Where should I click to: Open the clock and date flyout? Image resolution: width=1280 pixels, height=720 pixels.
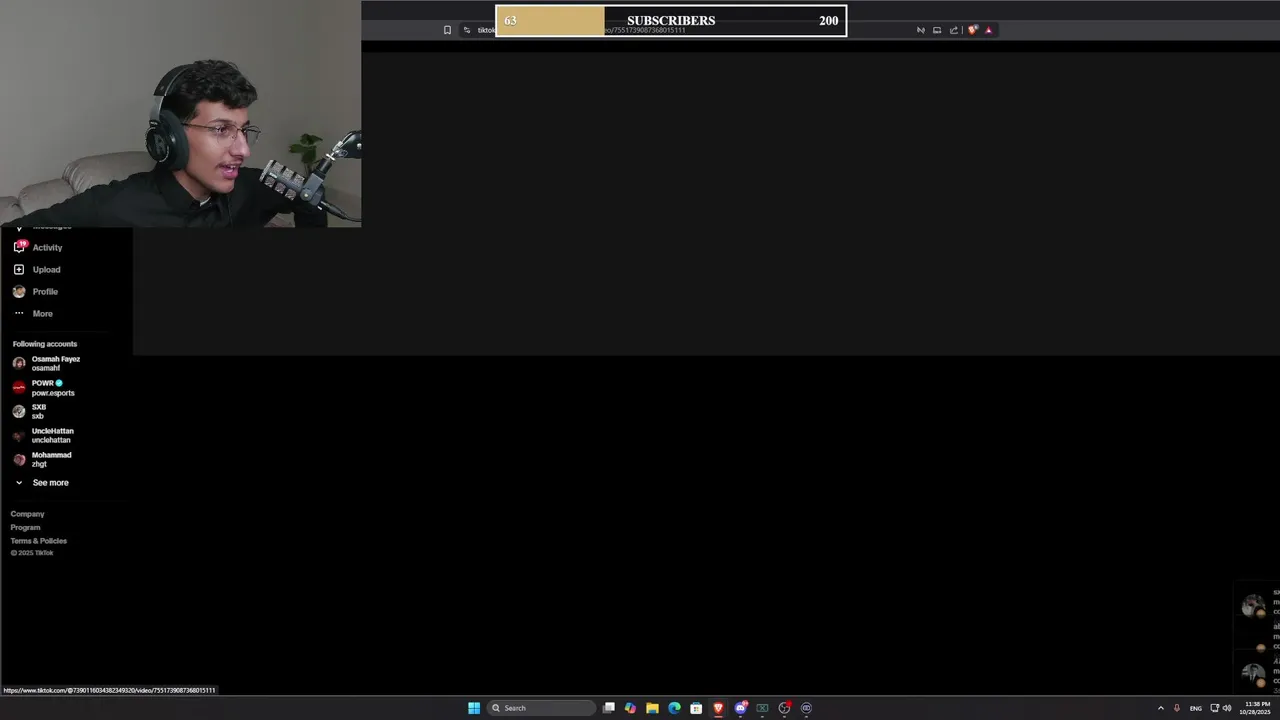tap(1257, 708)
